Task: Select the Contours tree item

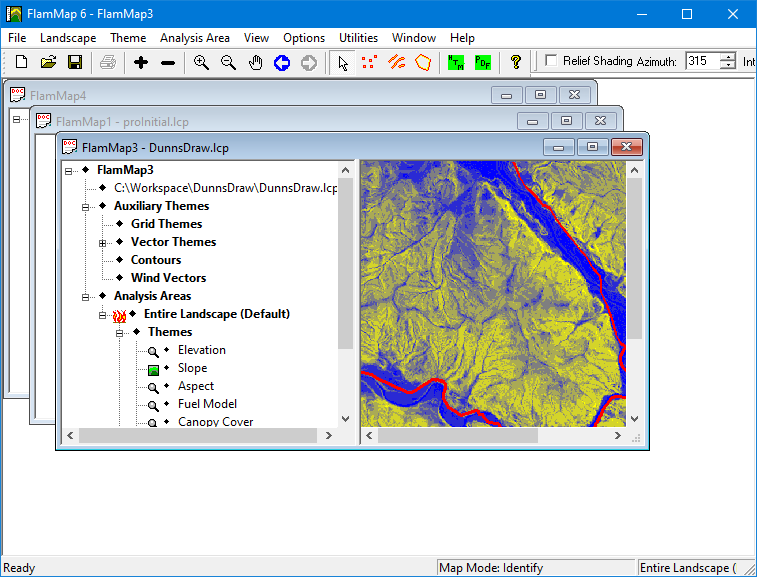Action: click(x=156, y=260)
